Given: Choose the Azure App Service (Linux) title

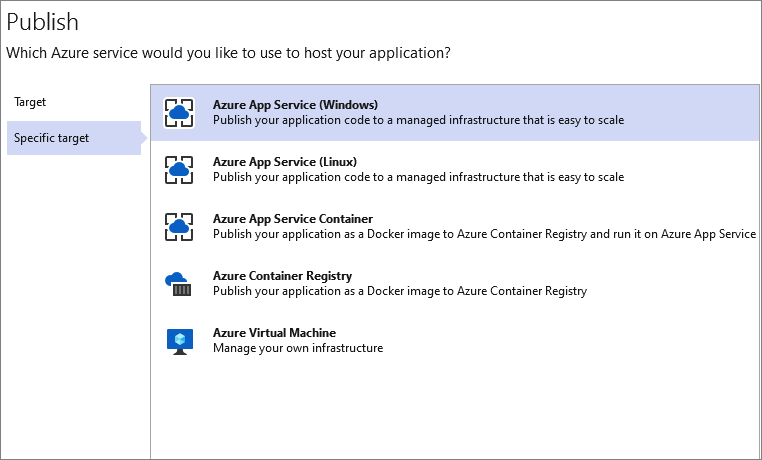Looking at the screenshot, I should [x=285, y=161].
